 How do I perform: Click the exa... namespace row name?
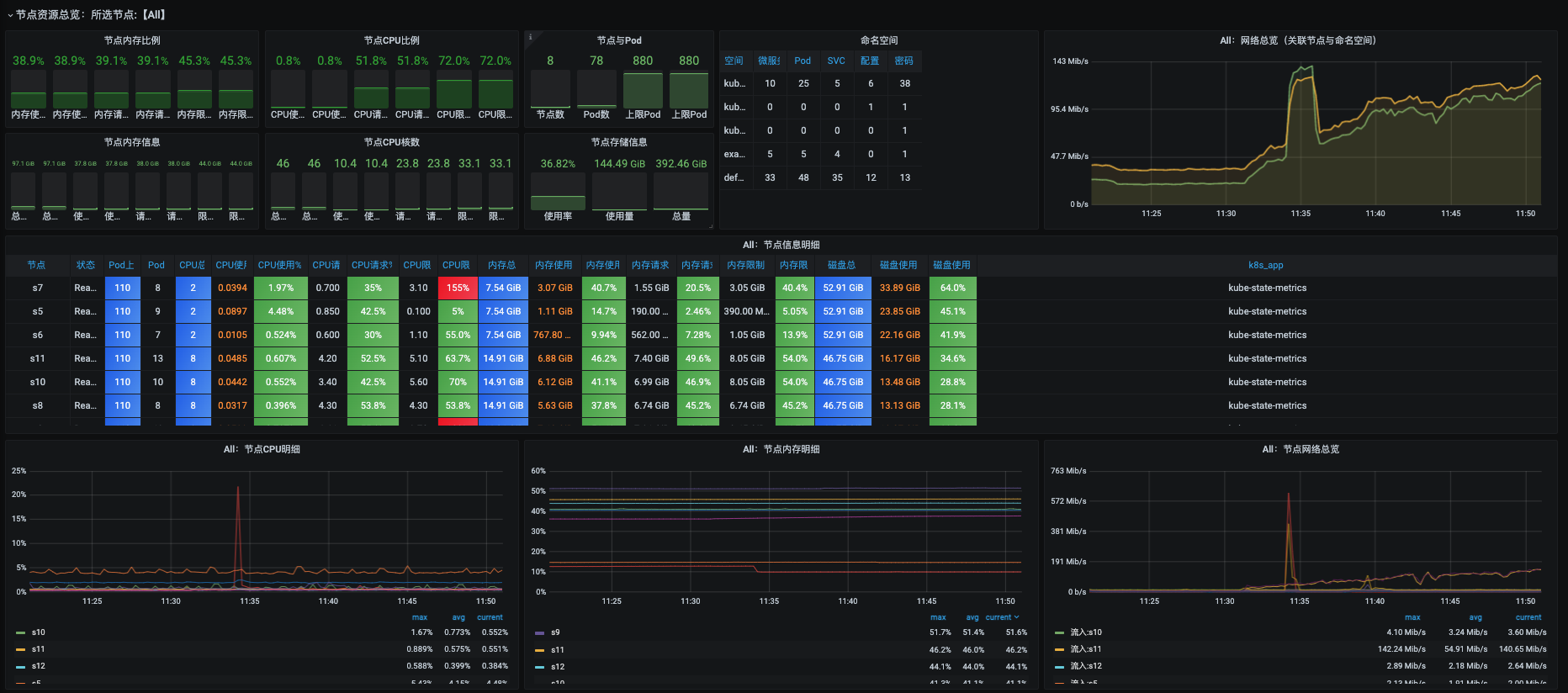click(x=734, y=154)
